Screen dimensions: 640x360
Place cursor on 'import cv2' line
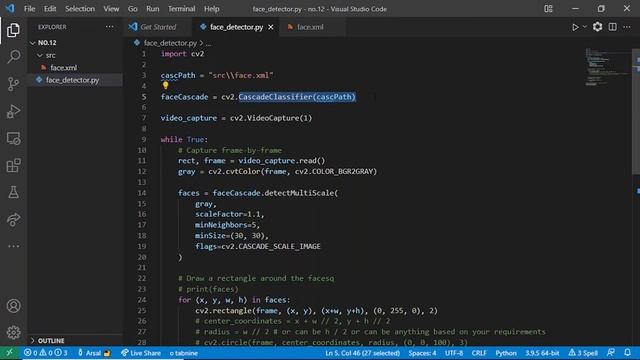[182, 53]
